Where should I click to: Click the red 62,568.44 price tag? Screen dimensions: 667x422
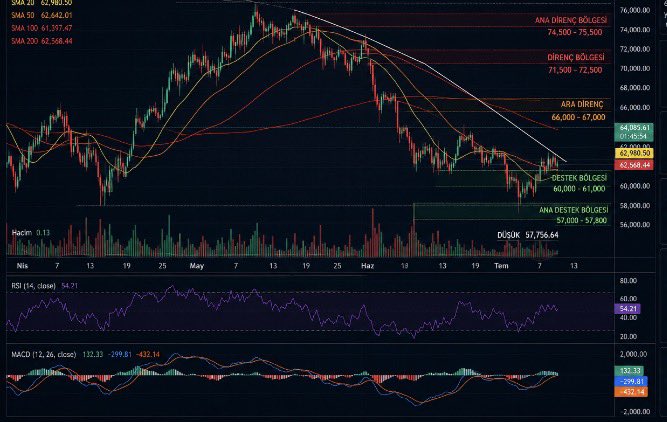(634, 165)
